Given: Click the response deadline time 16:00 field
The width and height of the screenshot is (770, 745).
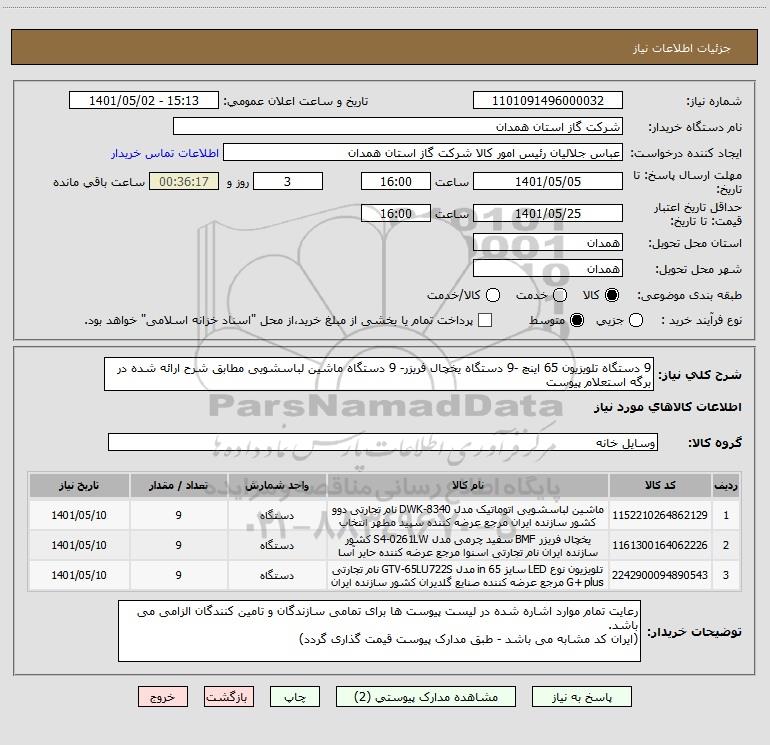Looking at the screenshot, I should click(396, 181).
